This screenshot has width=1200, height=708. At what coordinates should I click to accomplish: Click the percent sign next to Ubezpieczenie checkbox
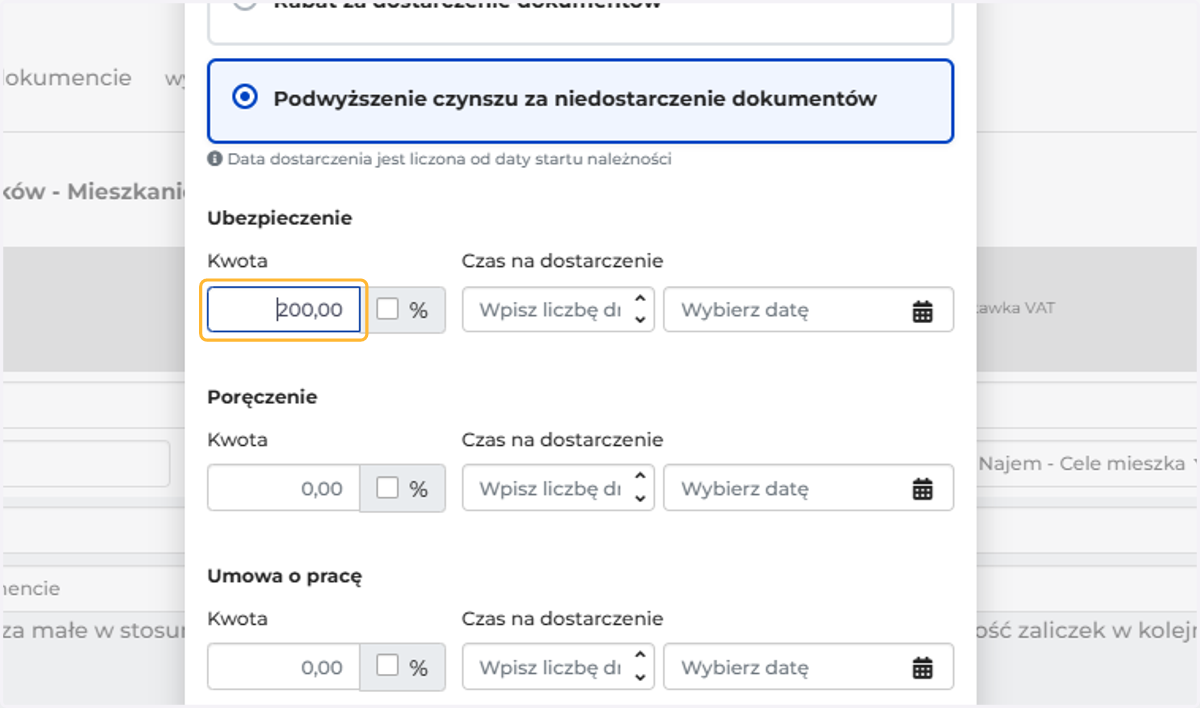(x=418, y=311)
